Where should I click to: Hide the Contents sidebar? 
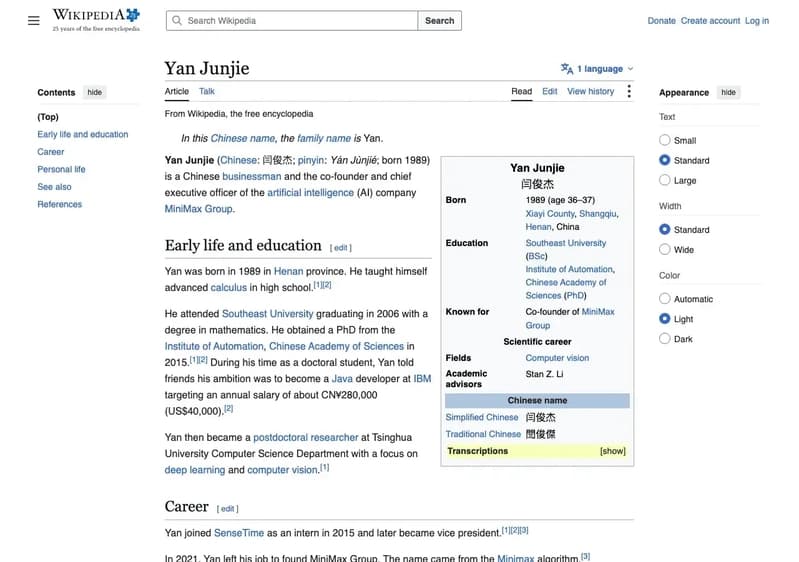tap(95, 92)
